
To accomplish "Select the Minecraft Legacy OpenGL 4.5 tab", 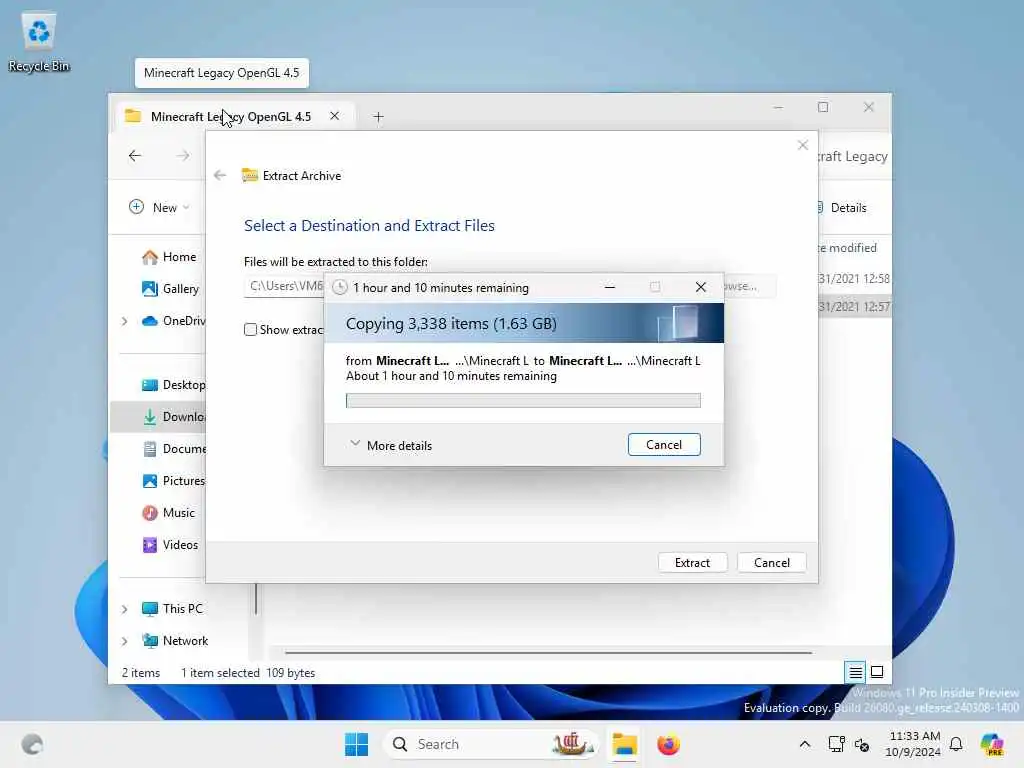I will coord(231,116).
